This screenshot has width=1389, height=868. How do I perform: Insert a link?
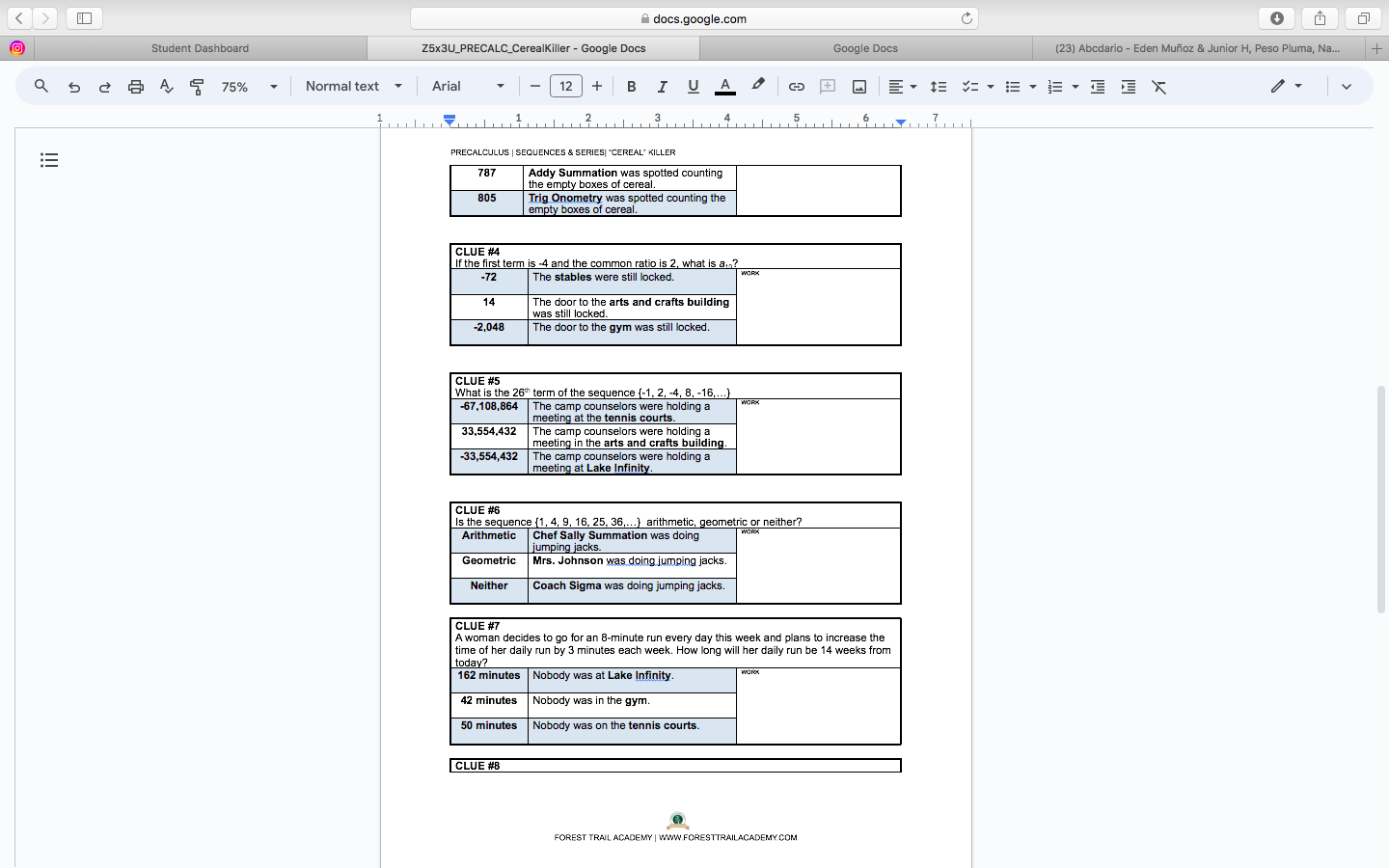click(x=797, y=86)
